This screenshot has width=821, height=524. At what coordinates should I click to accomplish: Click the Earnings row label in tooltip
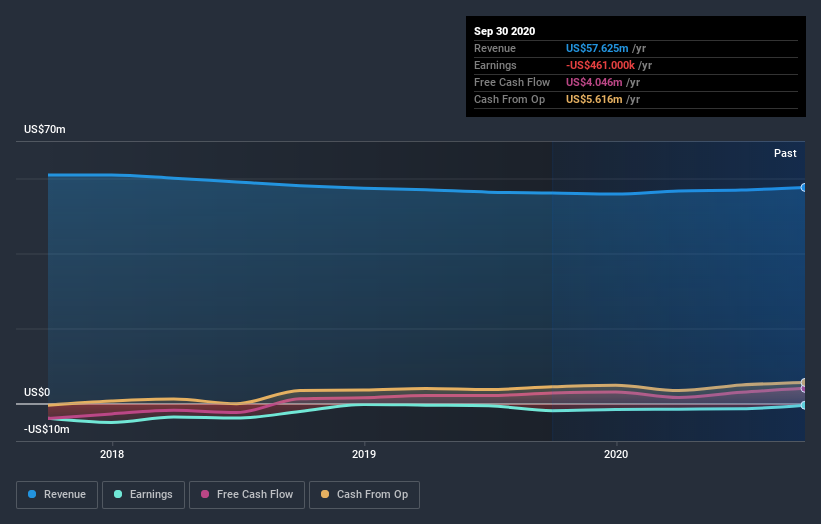click(x=495, y=65)
